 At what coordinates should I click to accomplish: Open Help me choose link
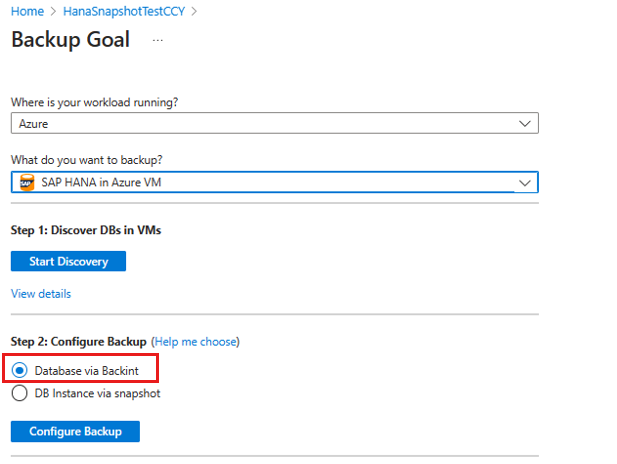pyautogui.click(x=196, y=342)
